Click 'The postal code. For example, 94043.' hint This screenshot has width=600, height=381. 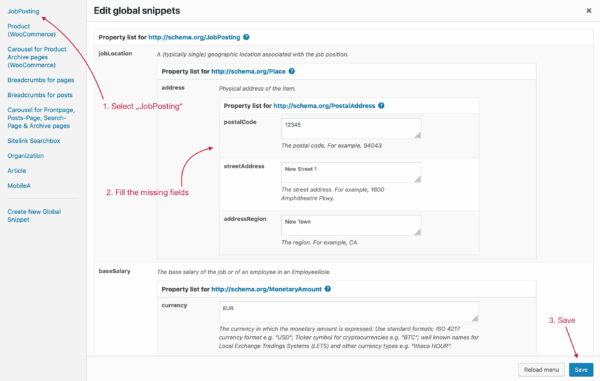tap(332, 146)
